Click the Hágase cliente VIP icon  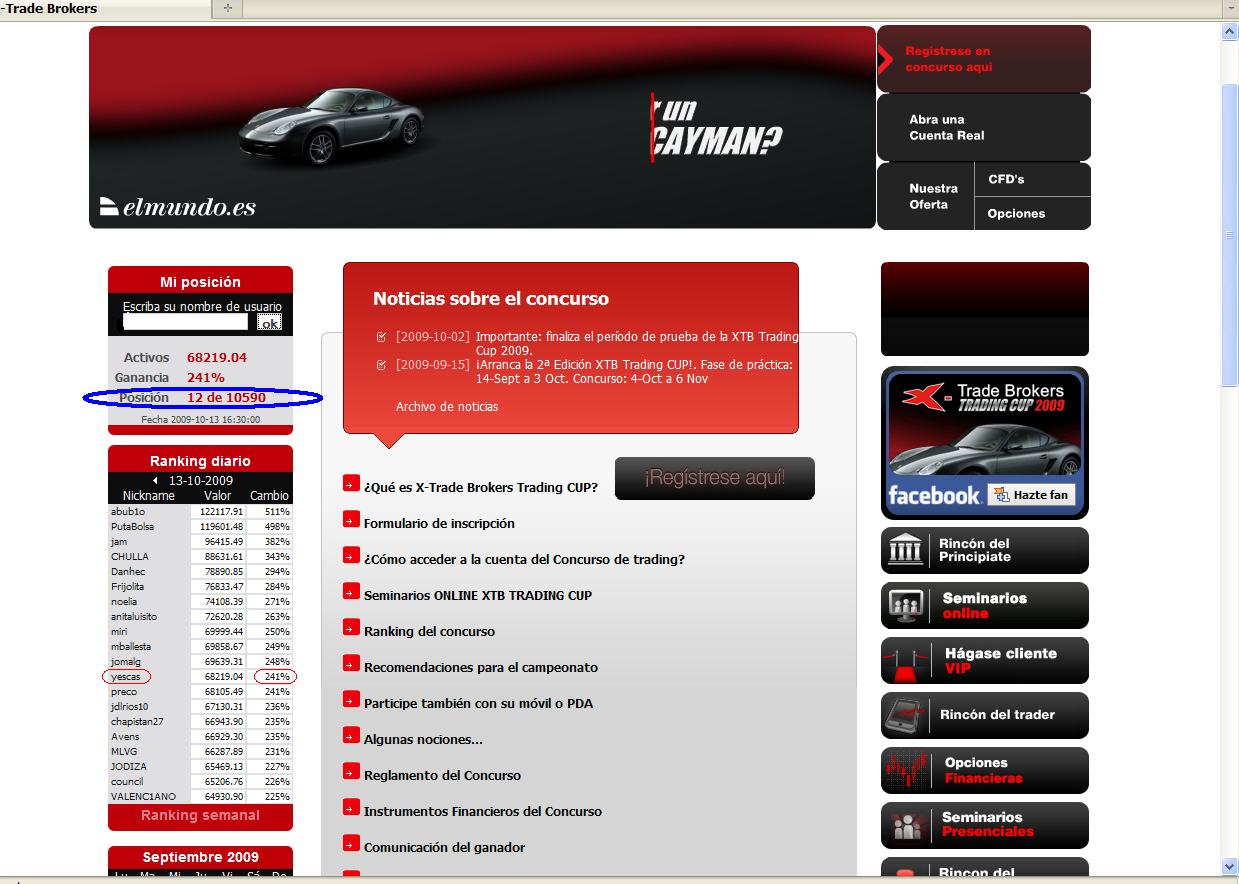coord(906,660)
